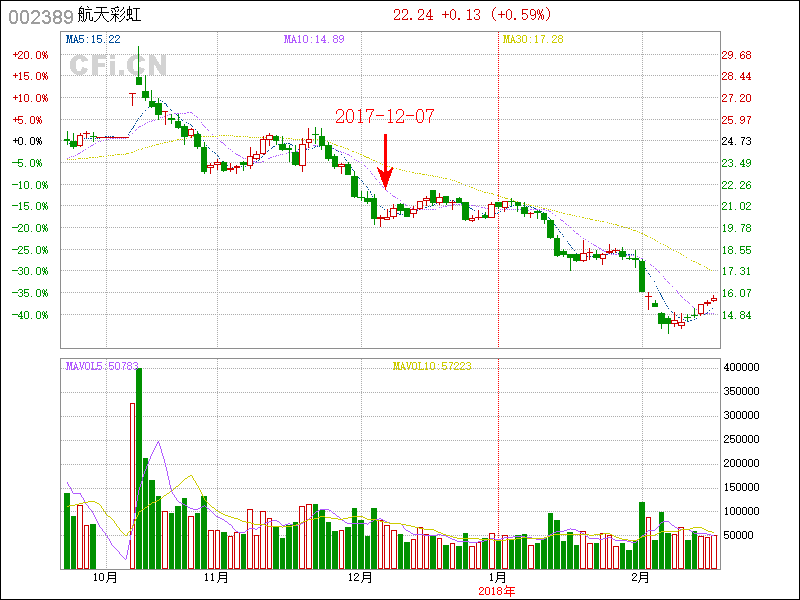The width and height of the screenshot is (800, 600).
Task: Click the MA10:14.89 indicator label
Action: (314, 39)
